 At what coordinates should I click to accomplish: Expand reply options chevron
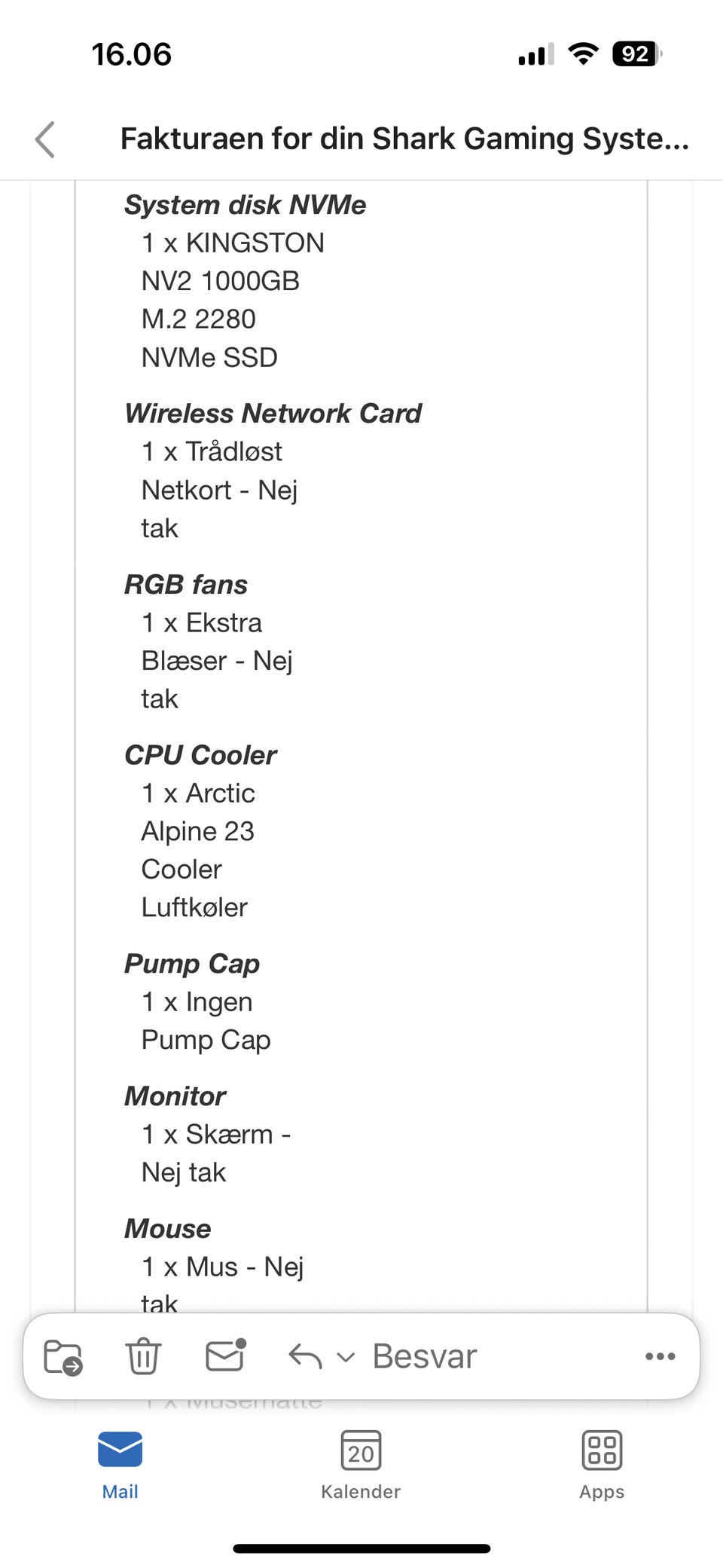click(x=345, y=1358)
